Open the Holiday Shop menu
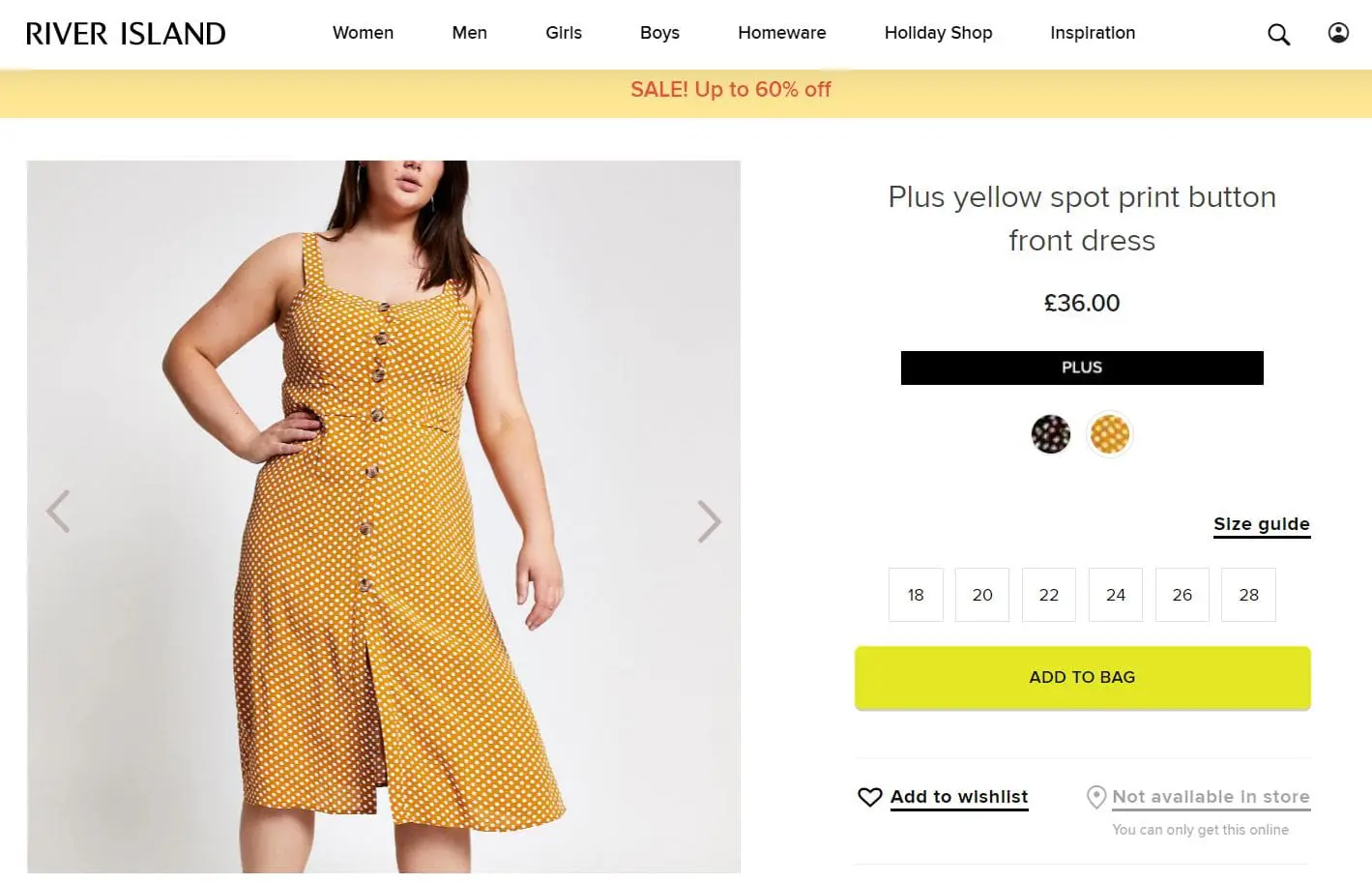The height and width of the screenshot is (883, 1372). (x=938, y=33)
